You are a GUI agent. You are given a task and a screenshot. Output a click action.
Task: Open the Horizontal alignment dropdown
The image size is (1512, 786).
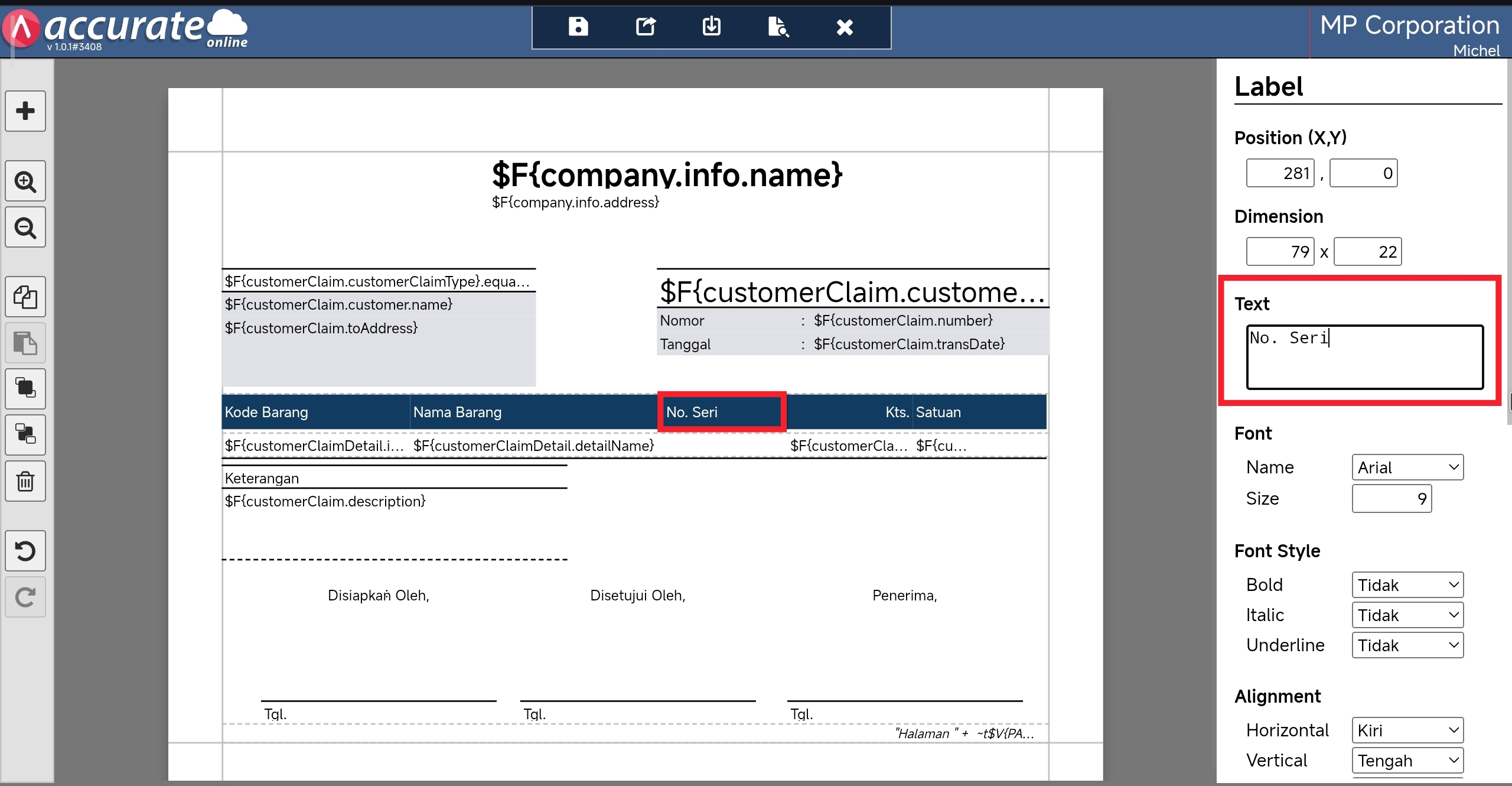pos(1407,730)
